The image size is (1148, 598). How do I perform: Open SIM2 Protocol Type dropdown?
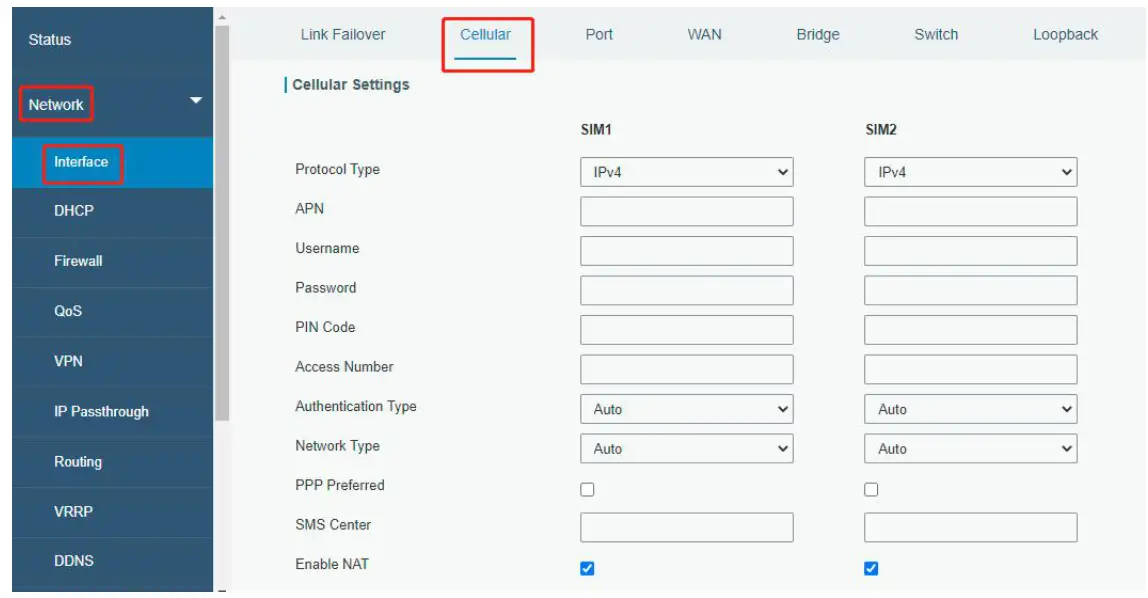970,172
